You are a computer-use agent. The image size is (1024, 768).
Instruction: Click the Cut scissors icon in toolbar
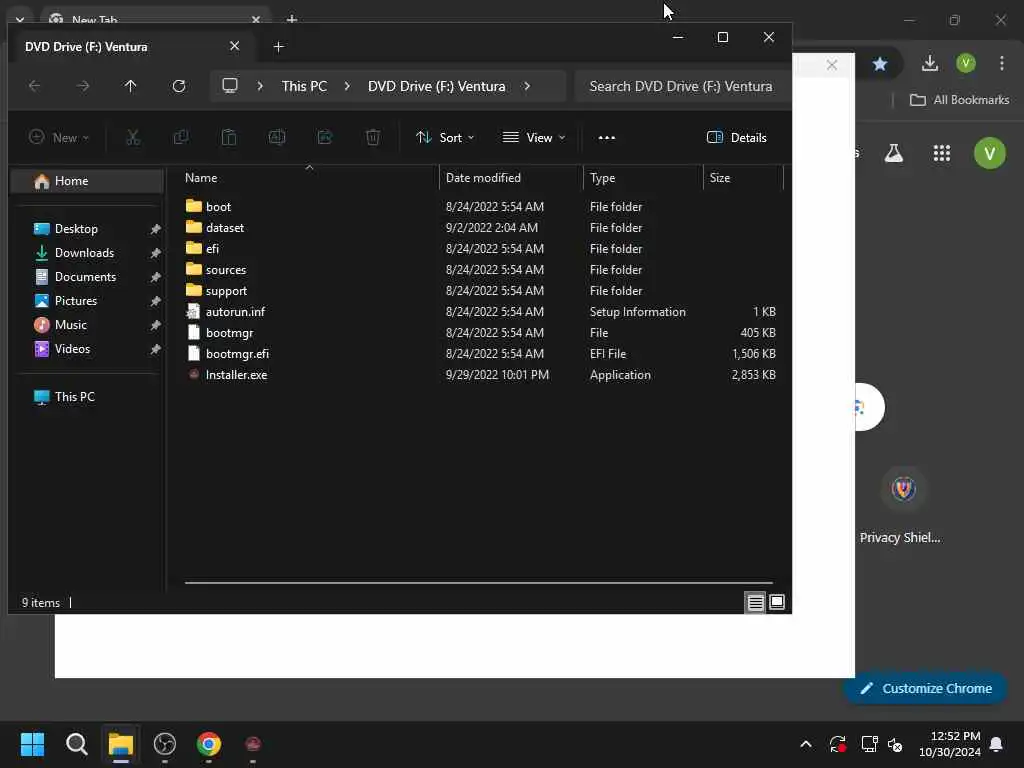[x=133, y=137]
